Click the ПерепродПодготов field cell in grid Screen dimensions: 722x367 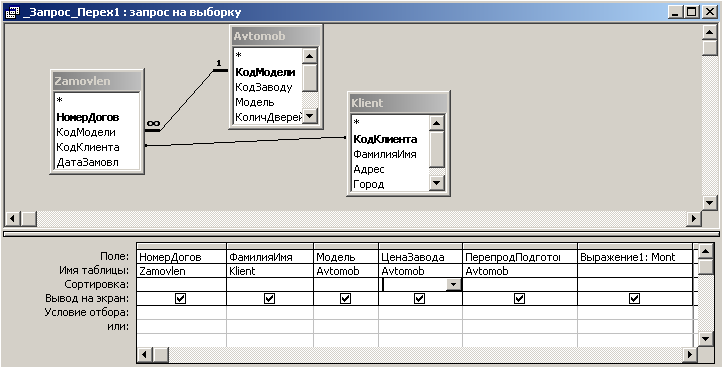click(520, 257)
